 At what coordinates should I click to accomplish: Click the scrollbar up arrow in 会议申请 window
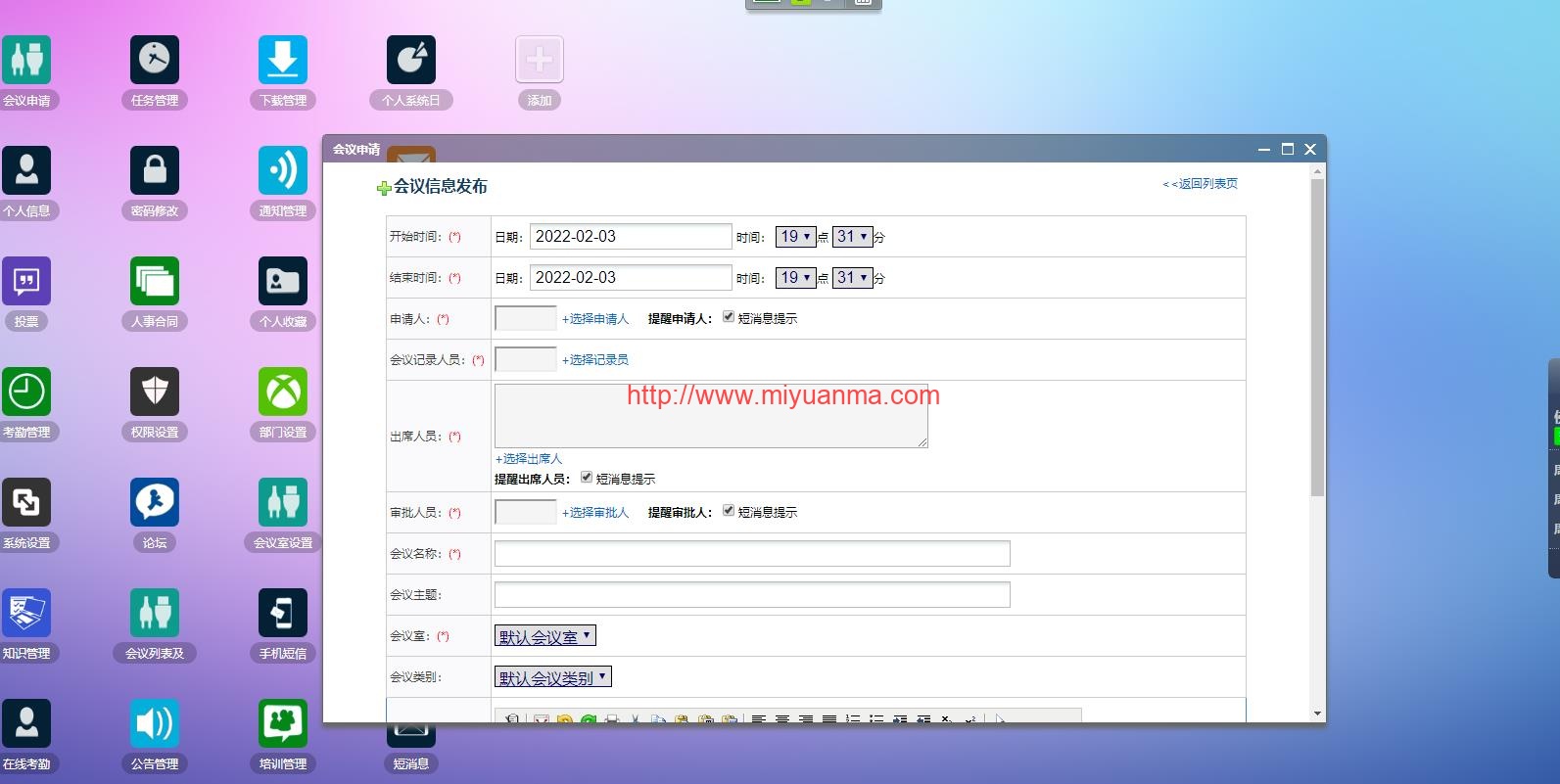coord(1317,171)
